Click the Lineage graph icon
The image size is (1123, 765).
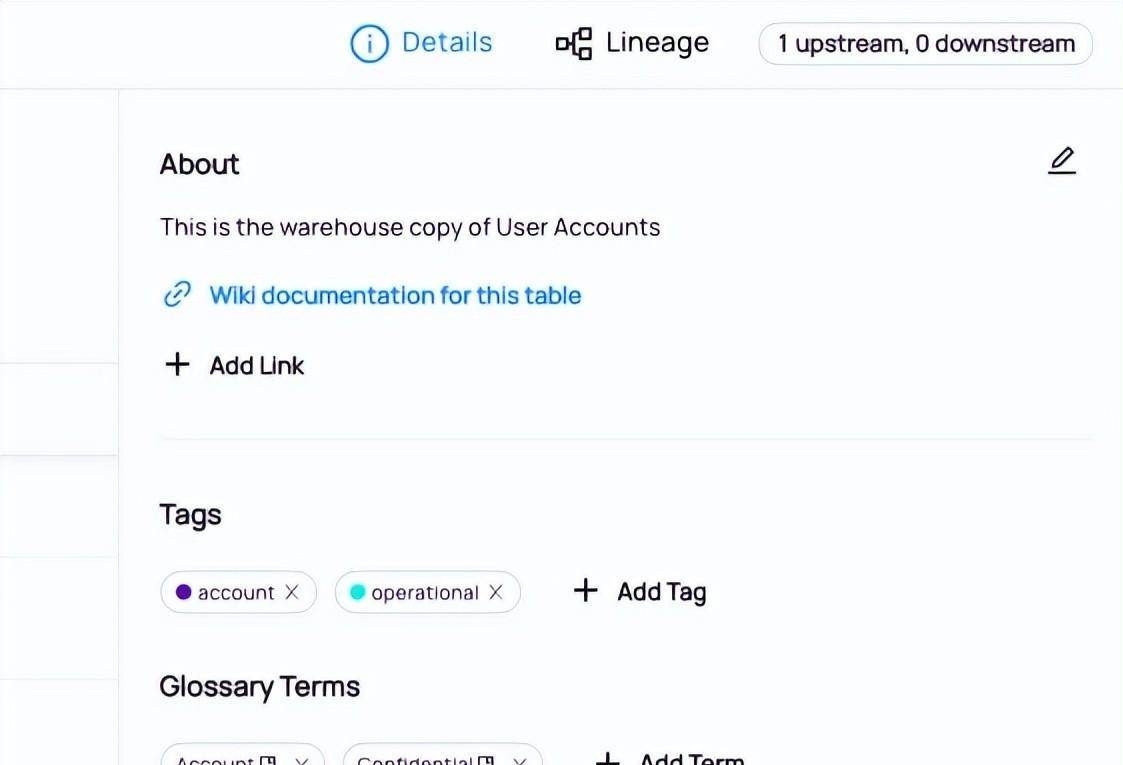pos(574,44)
